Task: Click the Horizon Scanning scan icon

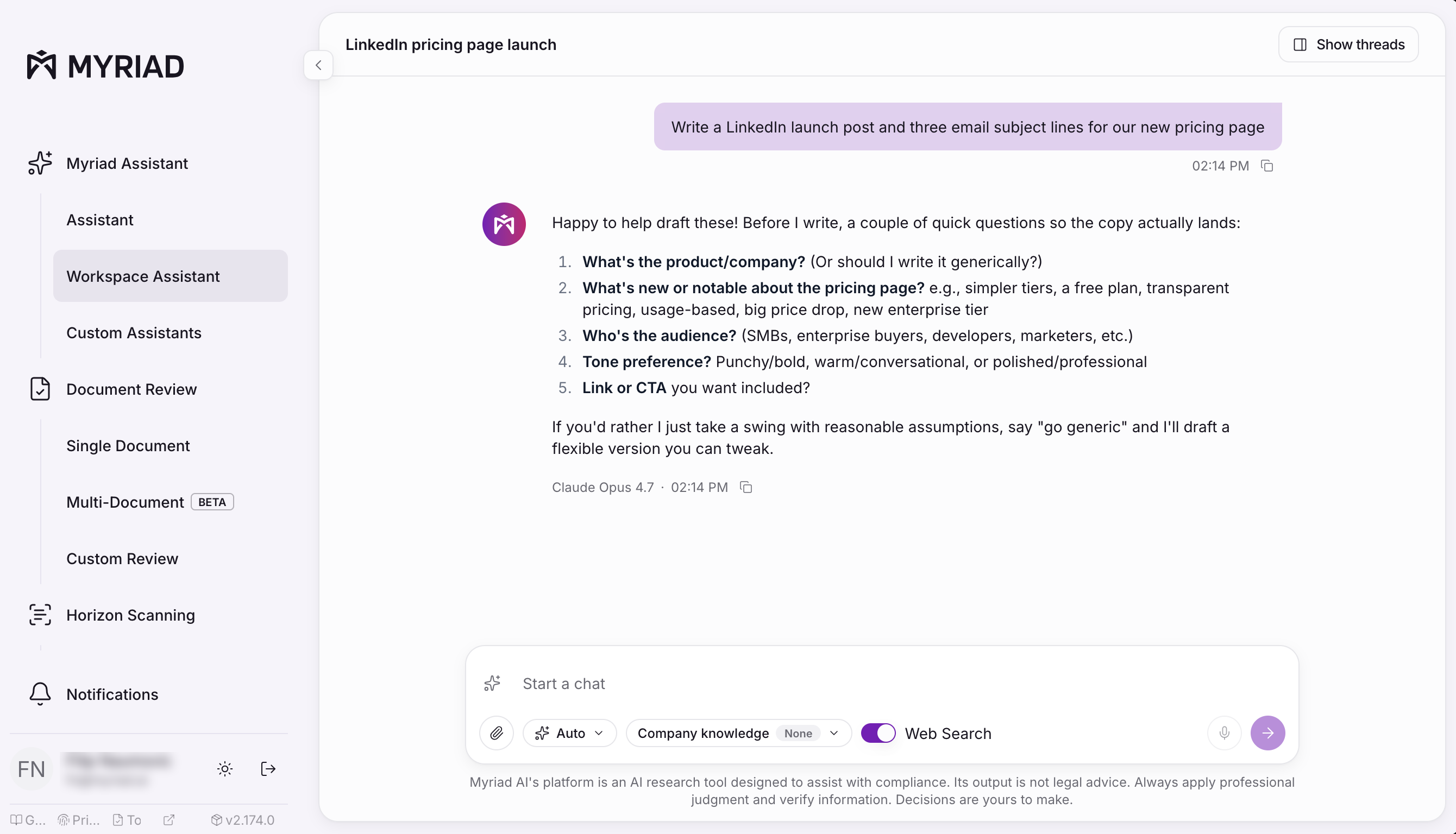Action: click(40, 615)
